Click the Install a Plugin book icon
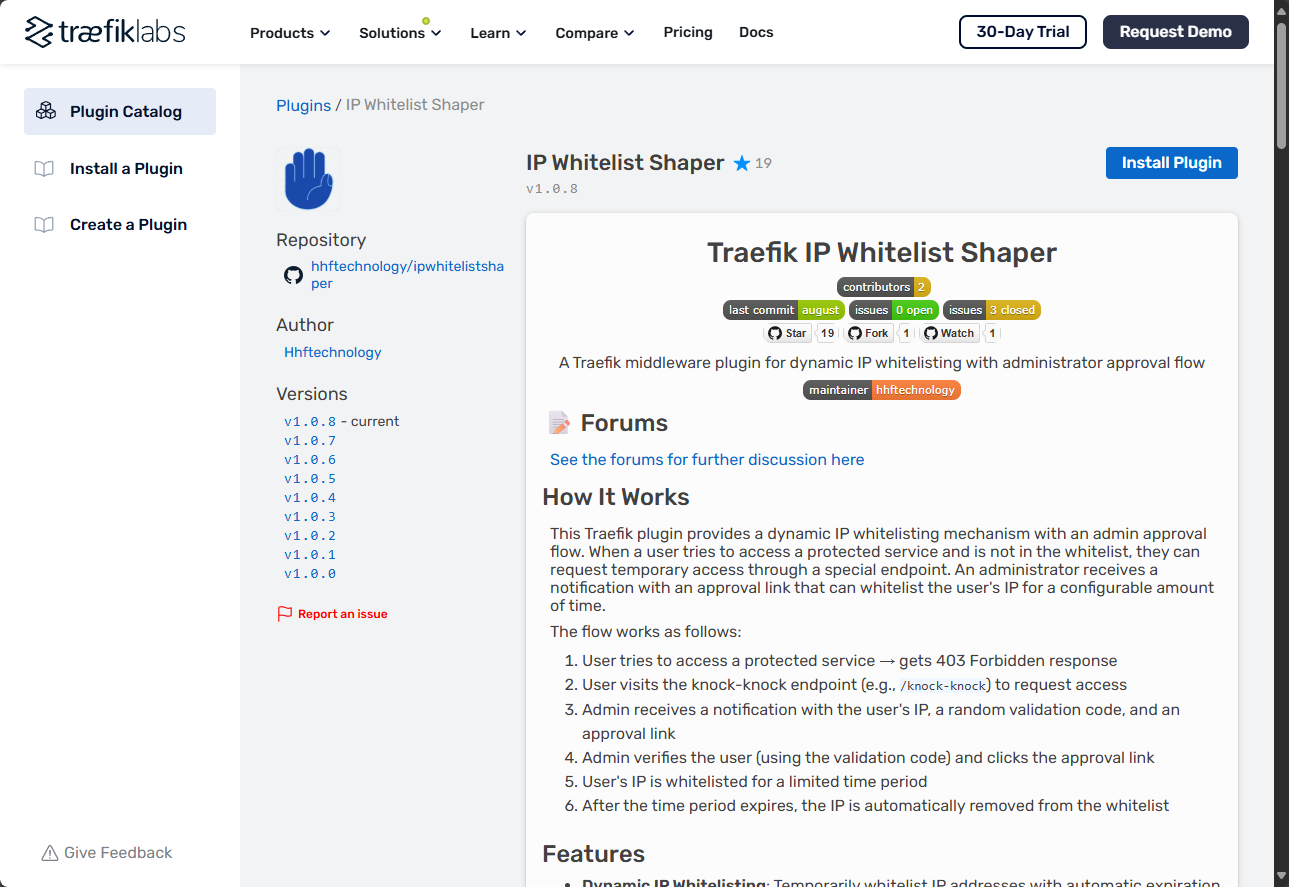Image resolution: width=1289 pixels, height=887 pixels. coord(44,168)
